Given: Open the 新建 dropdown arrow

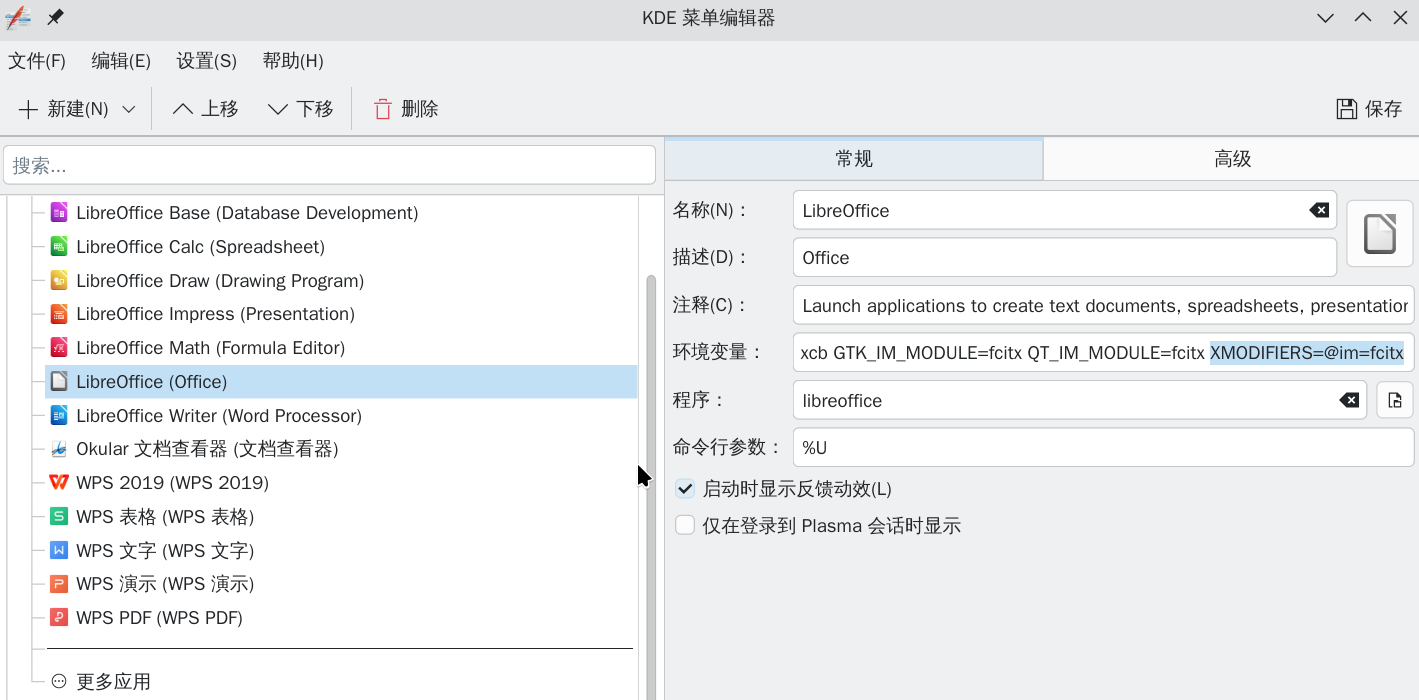Looking at the screenshot, I should click(128, 109).
